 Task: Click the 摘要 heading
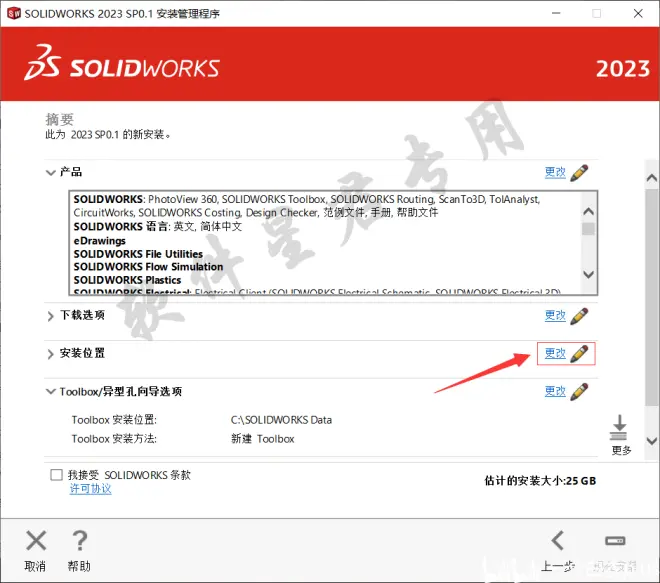click(x=59, y=120)
